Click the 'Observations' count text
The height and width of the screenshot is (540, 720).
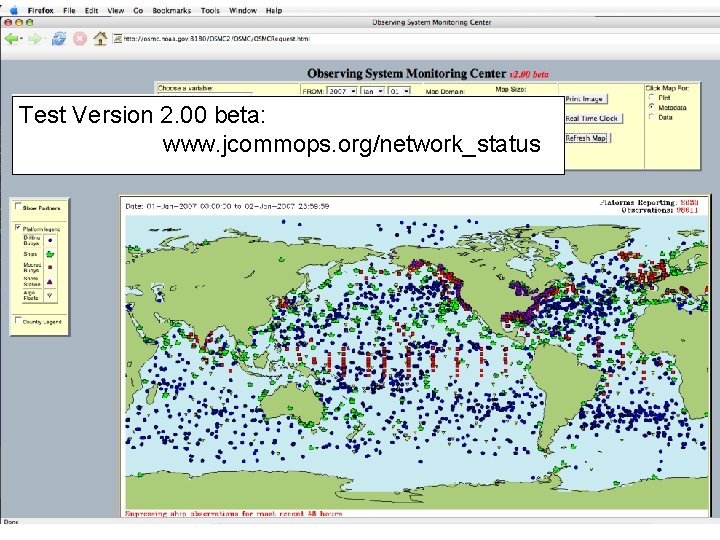click(660, 210)
